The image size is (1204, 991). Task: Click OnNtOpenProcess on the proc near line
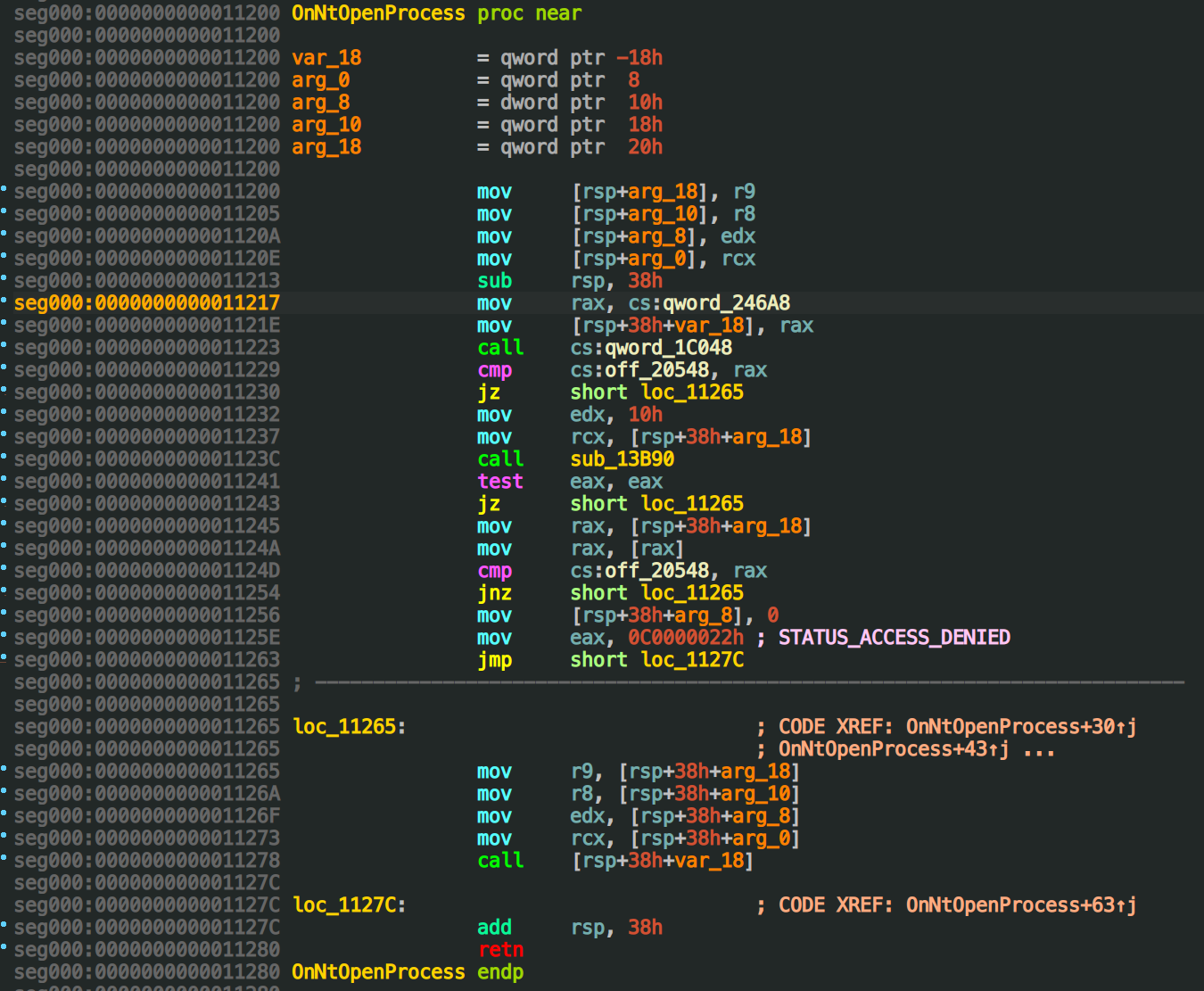[378, 13]
